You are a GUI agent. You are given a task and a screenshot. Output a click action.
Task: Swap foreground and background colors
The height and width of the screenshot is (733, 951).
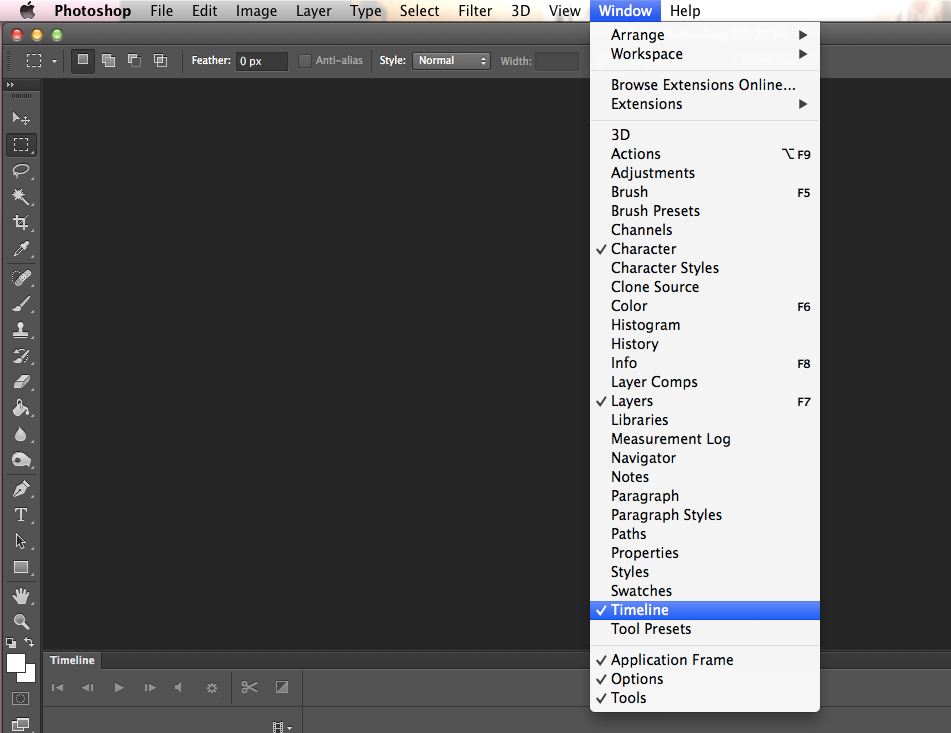pos(29,641)
